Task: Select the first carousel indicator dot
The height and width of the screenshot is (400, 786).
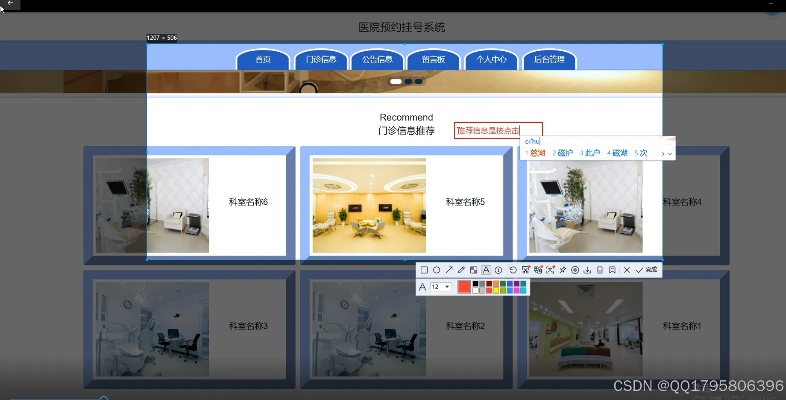Action: click(x=396, y=81)
